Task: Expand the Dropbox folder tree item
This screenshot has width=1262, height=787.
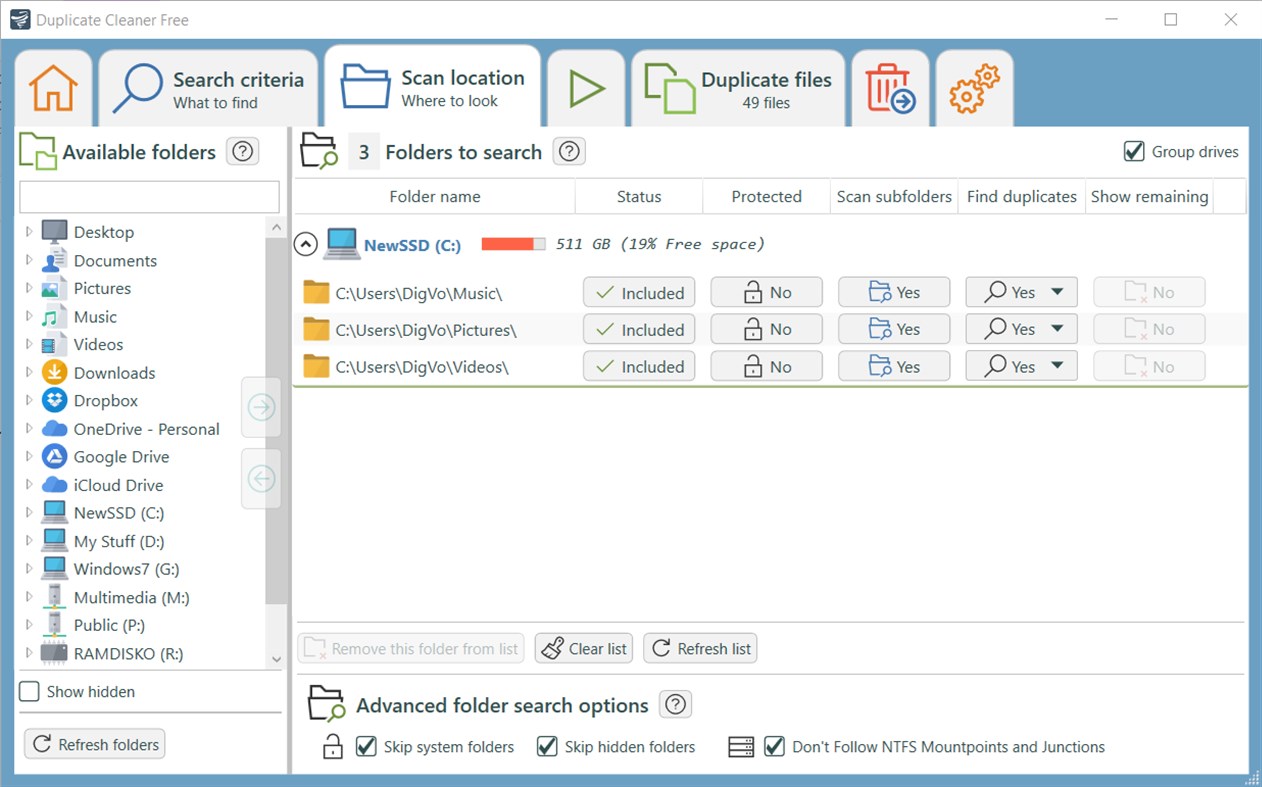Action: [x=29, y=400]
